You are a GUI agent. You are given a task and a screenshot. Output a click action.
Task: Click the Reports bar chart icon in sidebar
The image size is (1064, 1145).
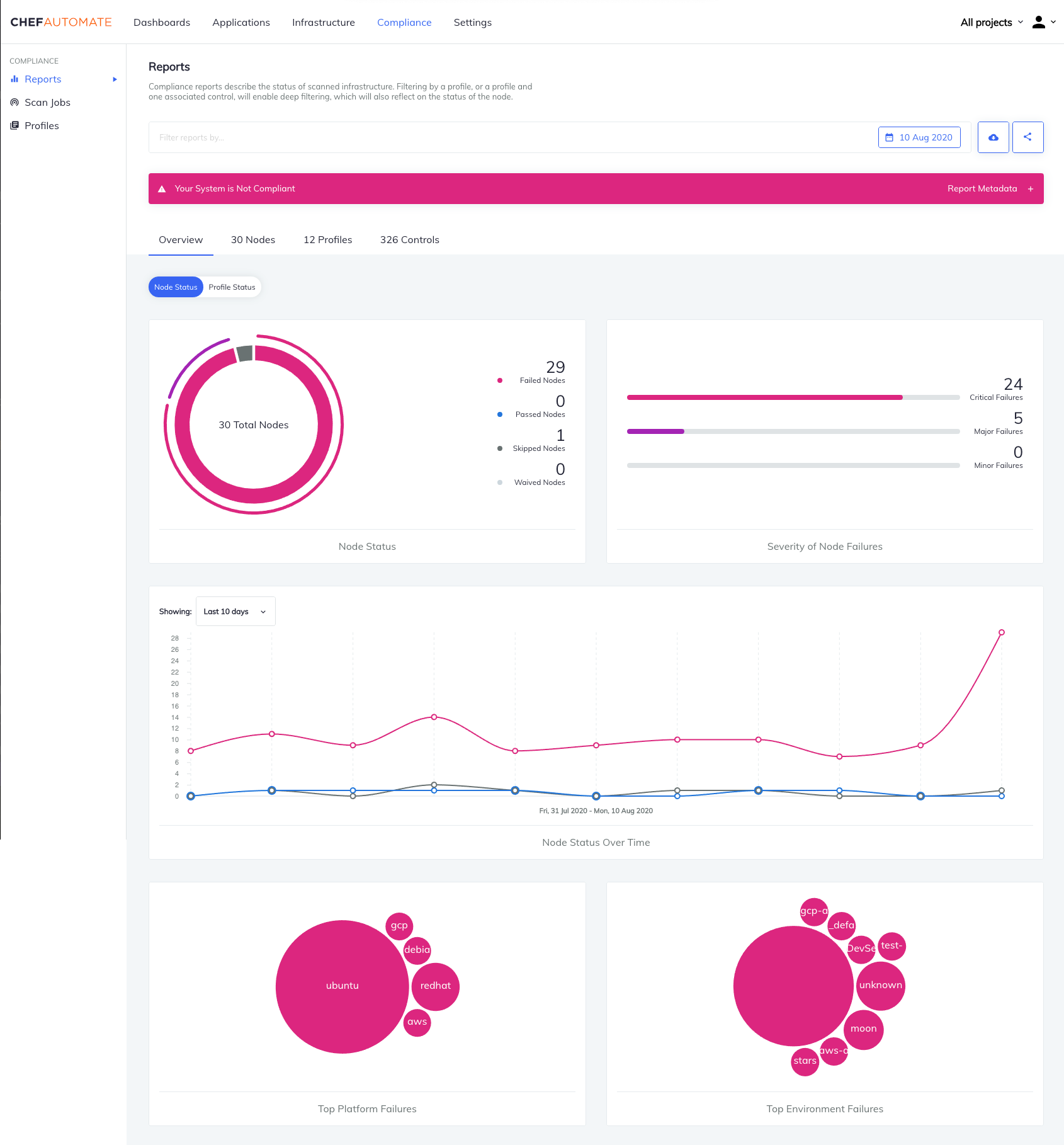pyautogui.click(x=14, y=79)
